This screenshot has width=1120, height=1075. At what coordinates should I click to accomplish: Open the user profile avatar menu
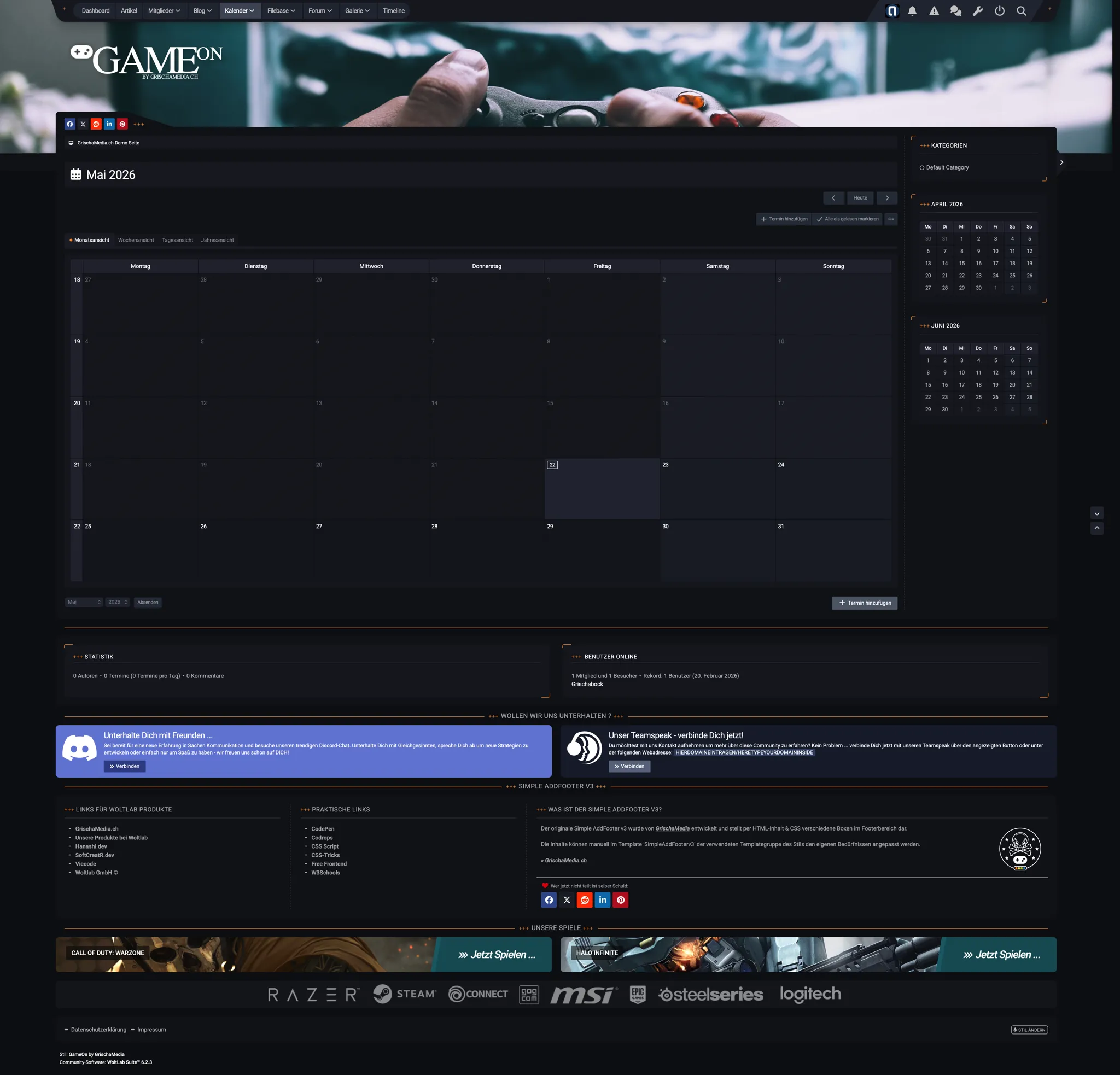(x=892, y=11)
